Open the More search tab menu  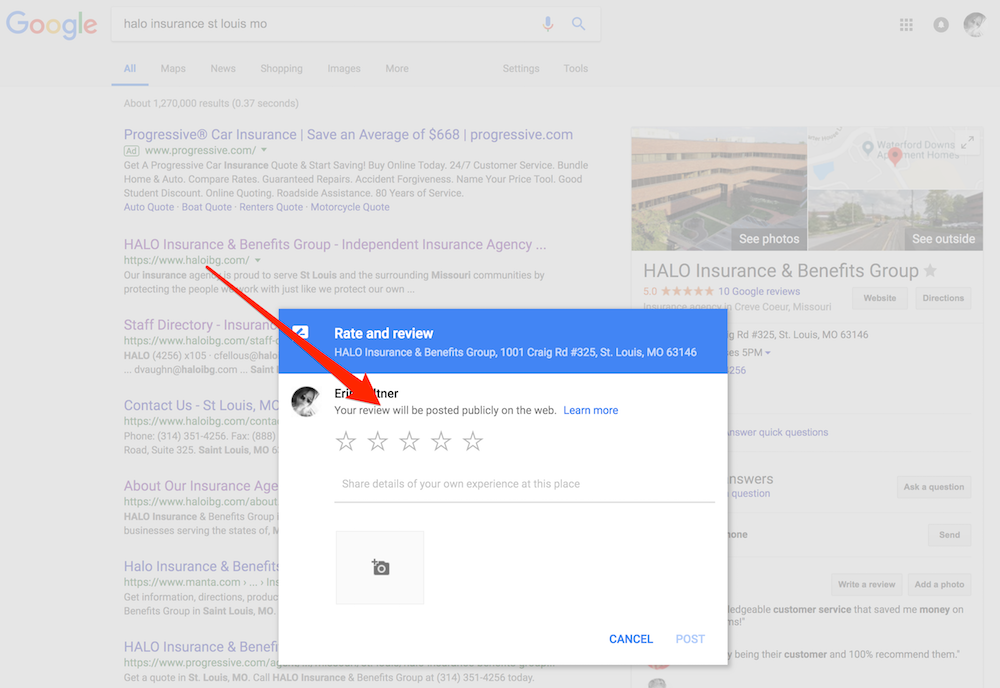pos(397,69)
